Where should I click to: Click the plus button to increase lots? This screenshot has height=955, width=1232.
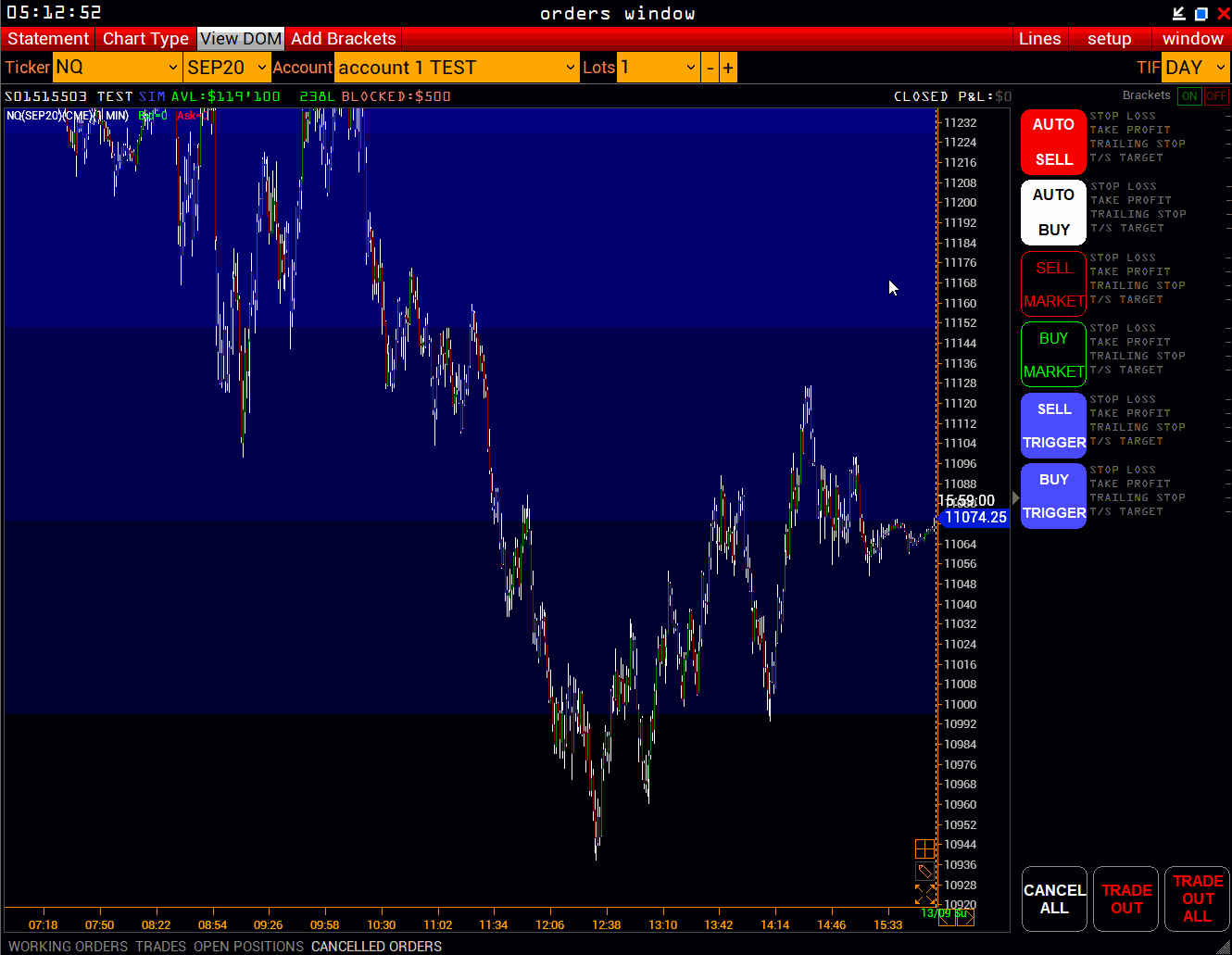coord(728,68)
